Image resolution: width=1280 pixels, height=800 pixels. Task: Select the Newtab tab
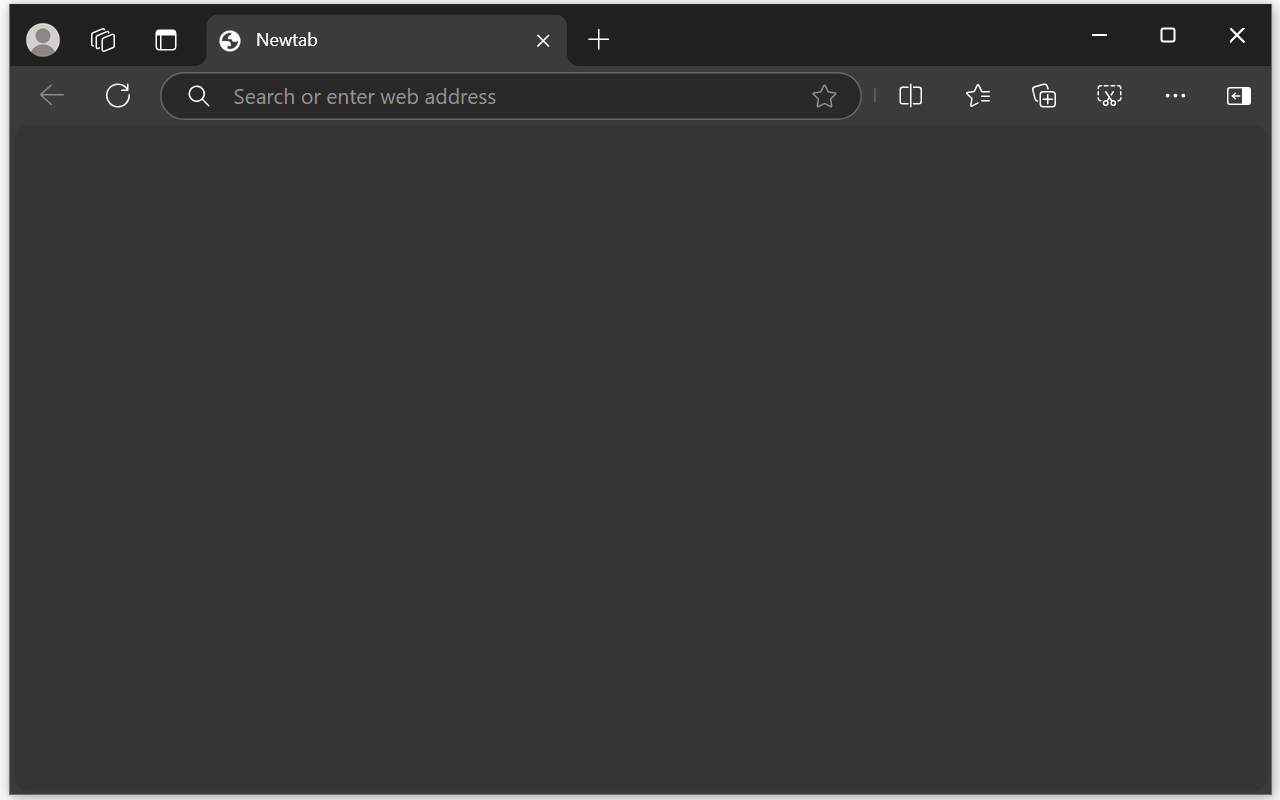tap(387, 40)
